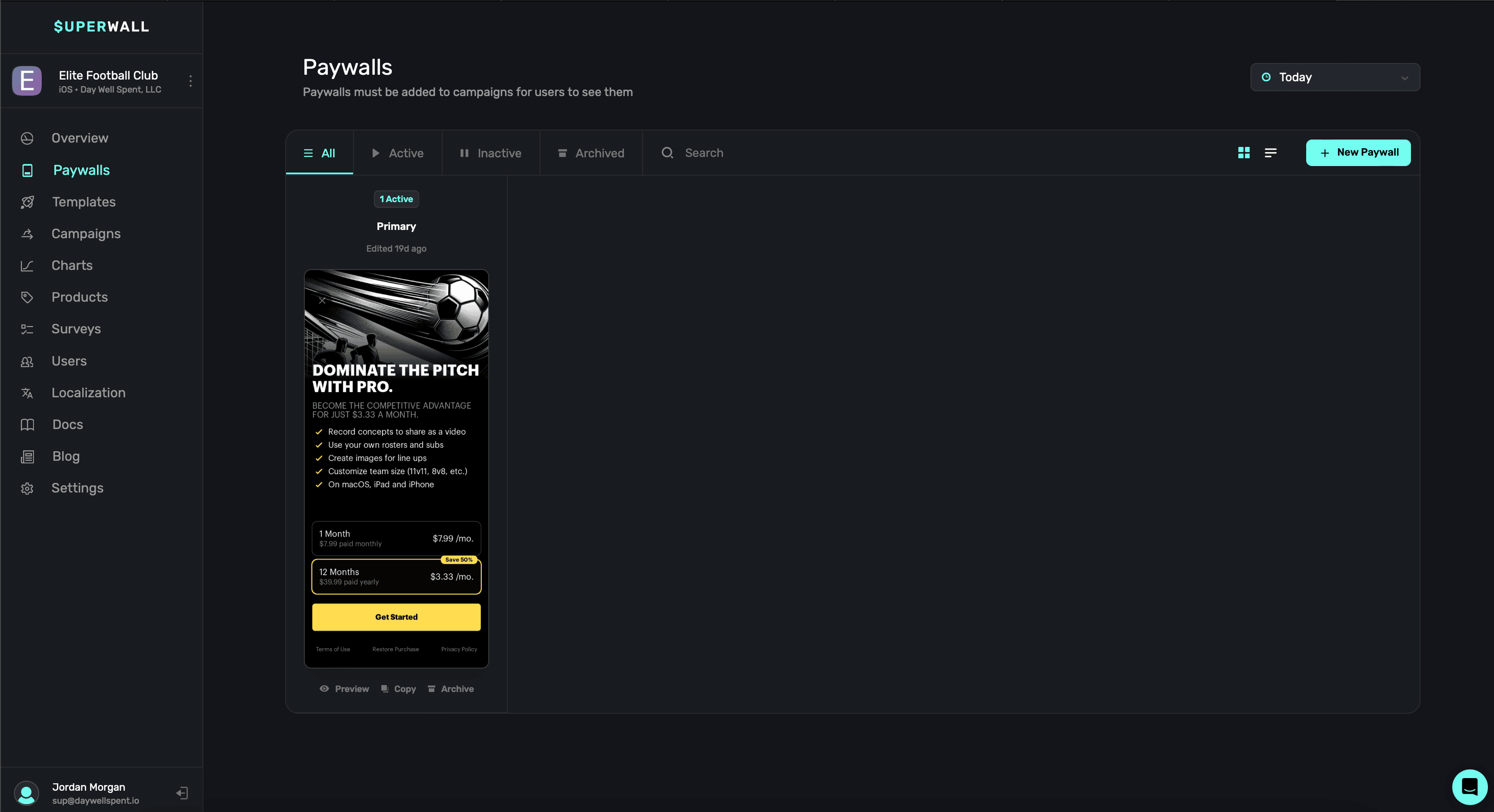Go to Campaigns in the sidebar
Image resolution: width=1494 pixels, height=812 pixels.
86,234
